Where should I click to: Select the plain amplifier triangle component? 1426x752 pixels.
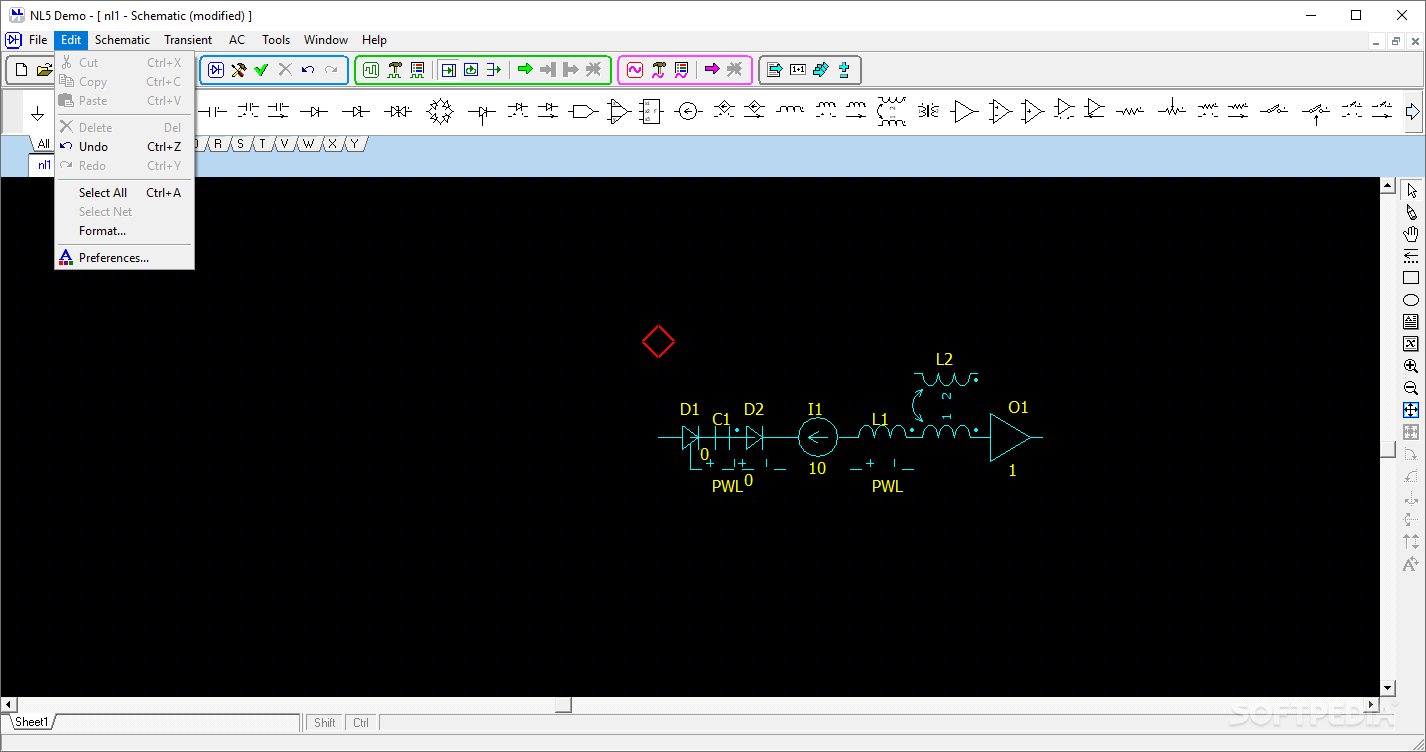964,112
